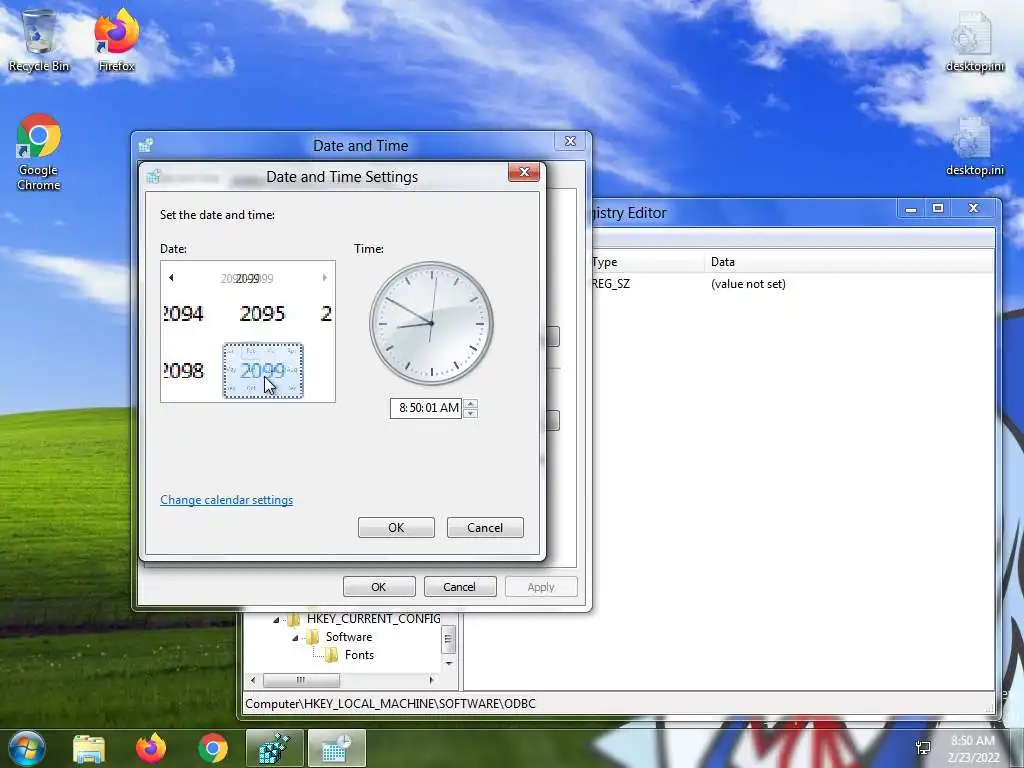The image size is (1024, 768).
Task: Select year 2099 in the calendar
Action: tap(263, 371)
